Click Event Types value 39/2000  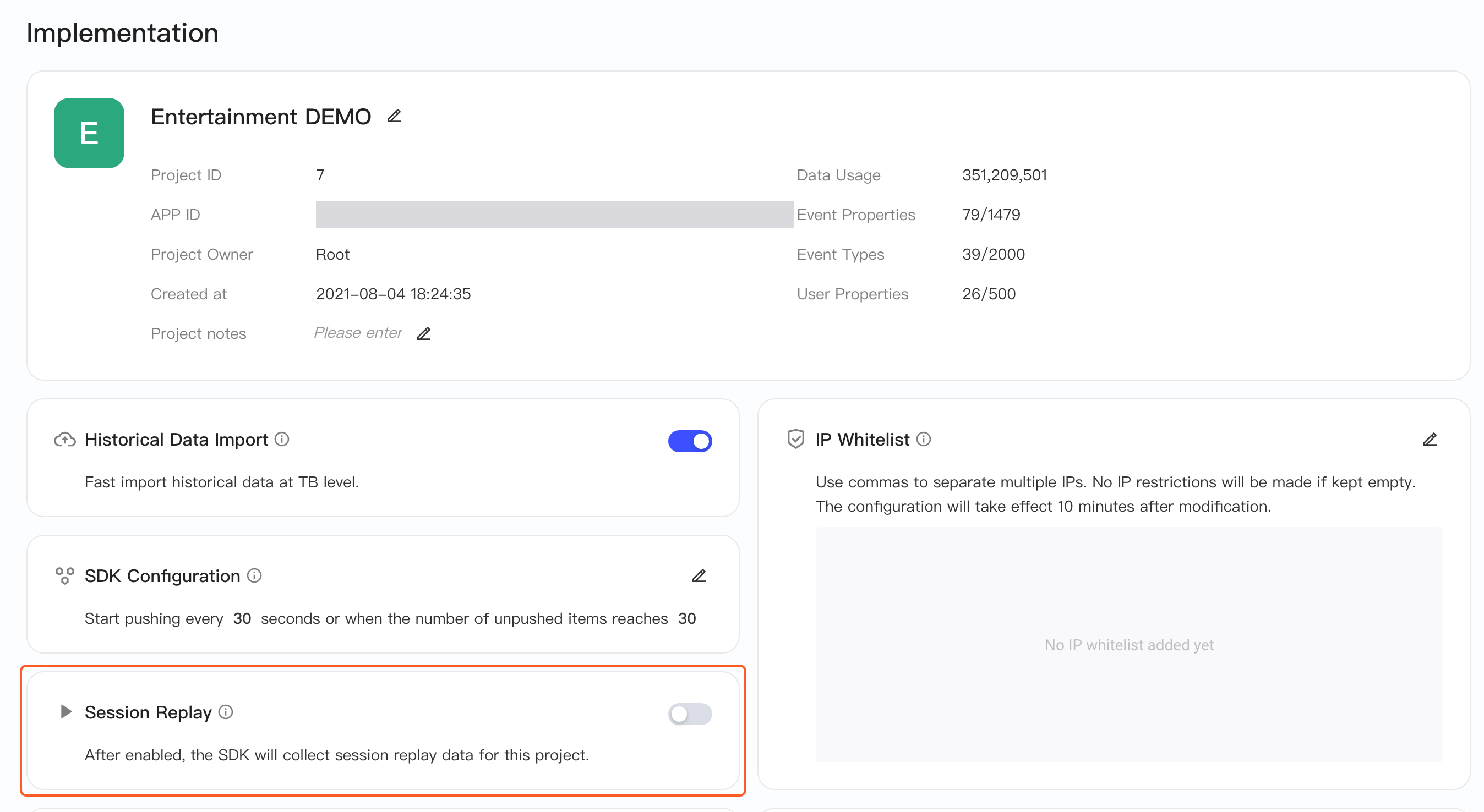[x=993, y=255]
